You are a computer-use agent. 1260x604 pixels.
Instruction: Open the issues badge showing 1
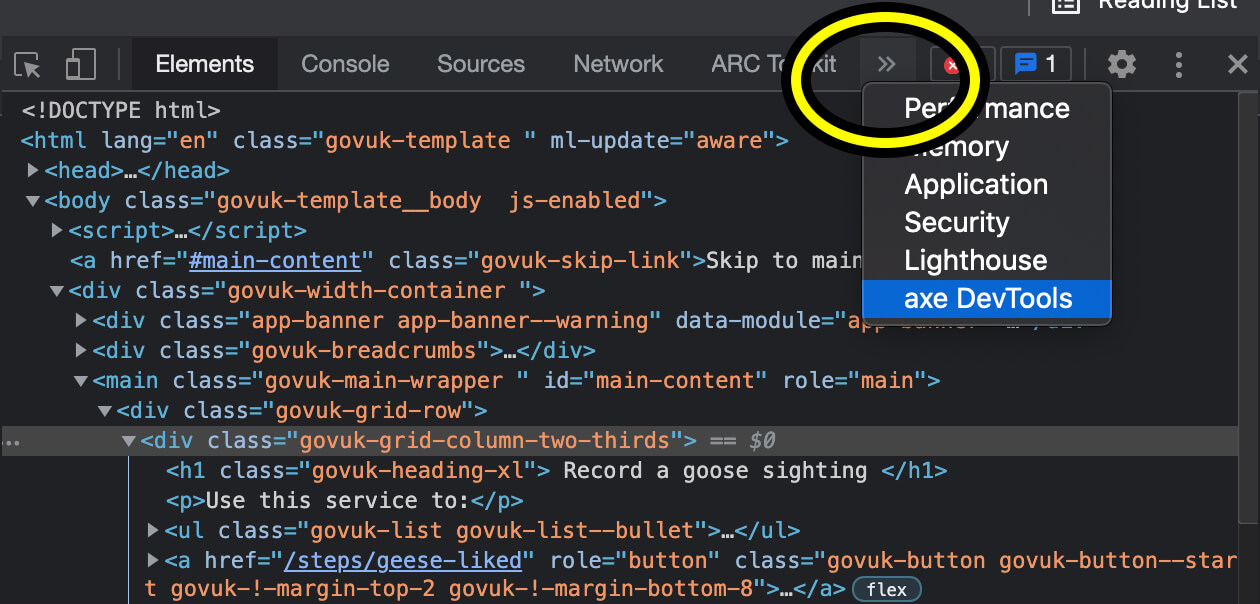[x=1035, y=64]
